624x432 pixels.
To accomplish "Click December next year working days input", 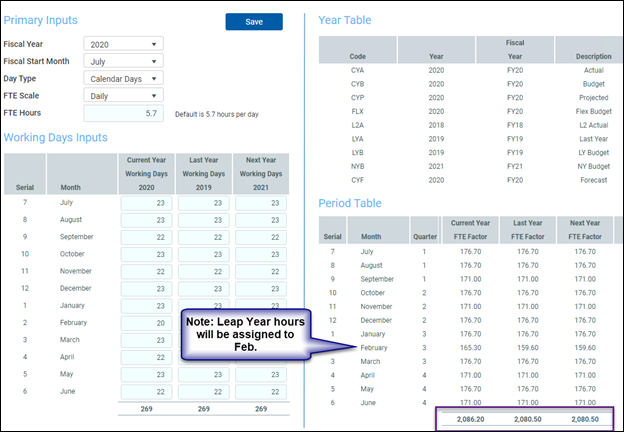I will [260, 288].
